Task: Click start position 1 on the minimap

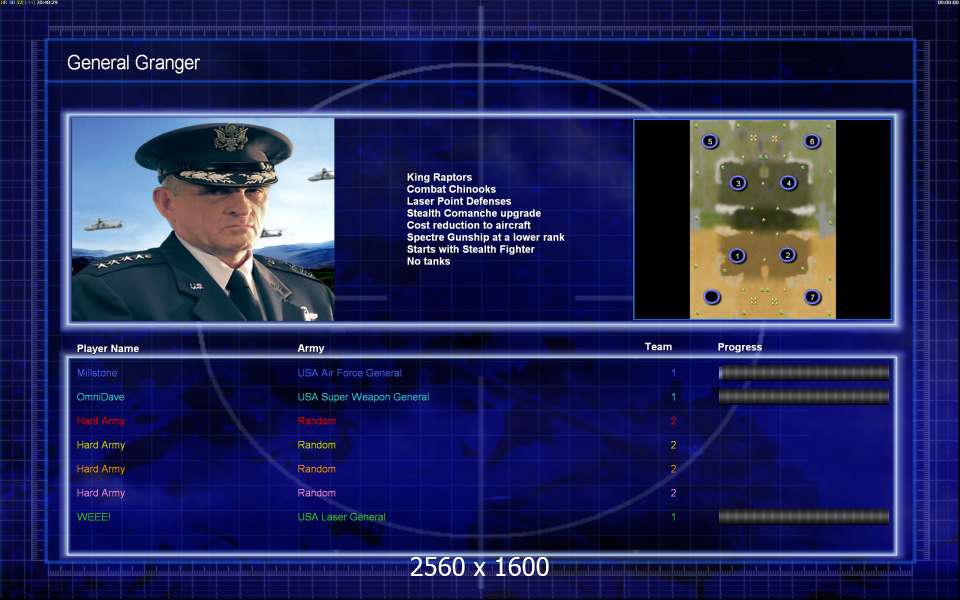Action: coord(737,255)
